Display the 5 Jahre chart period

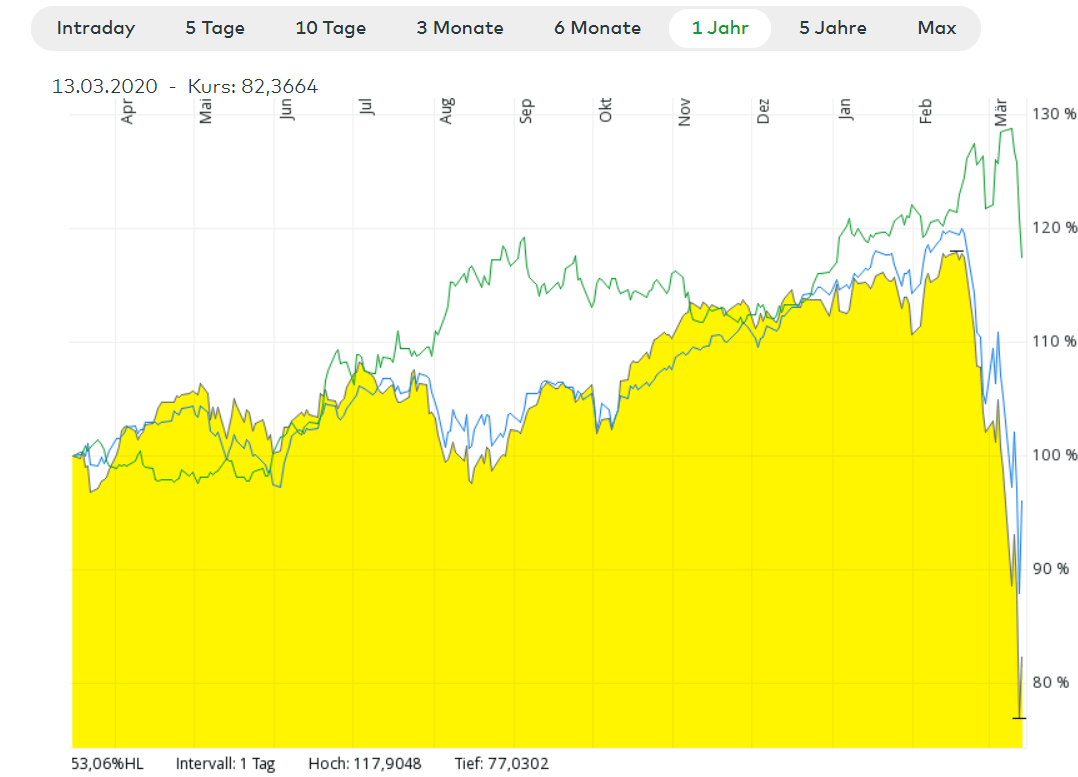(832, 28)
